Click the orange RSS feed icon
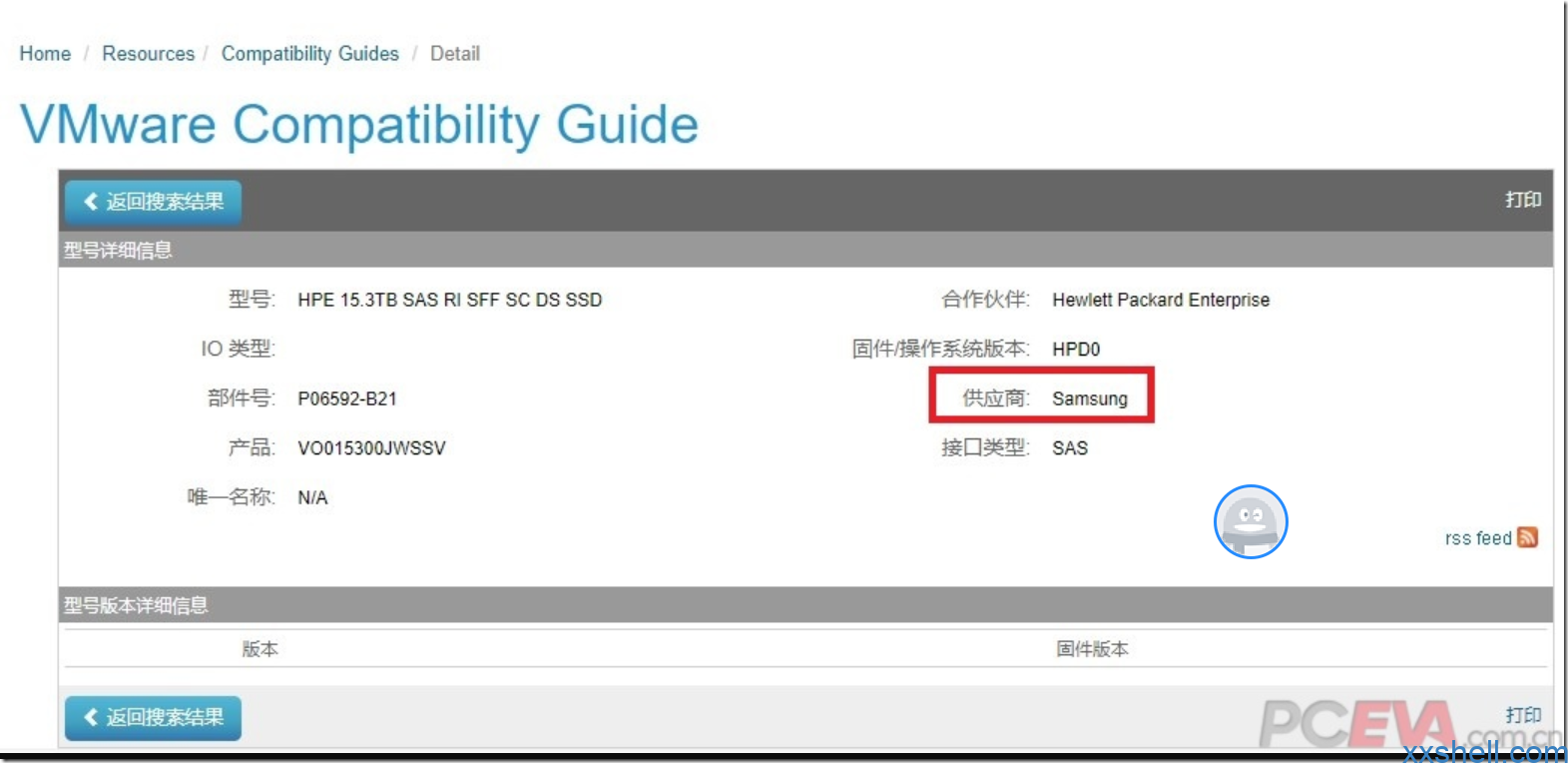 tap(1527, 537)
